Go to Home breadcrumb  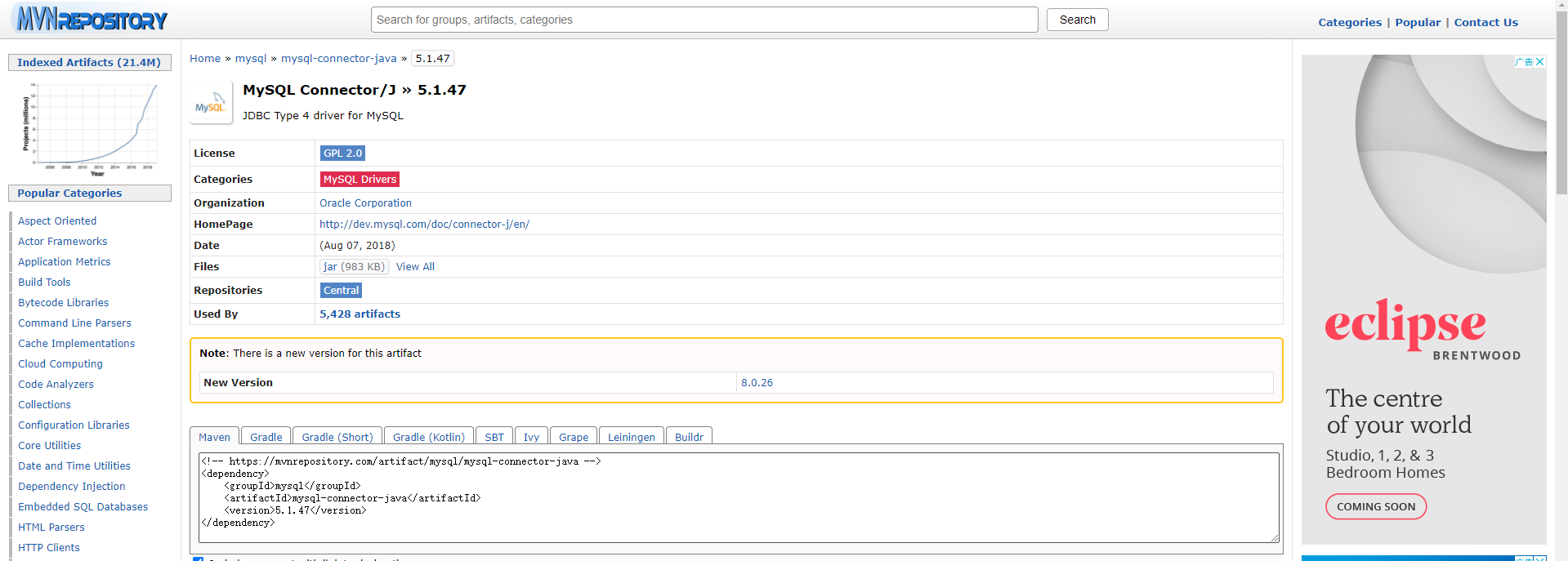pyautogui.click(x=205, y=58)
